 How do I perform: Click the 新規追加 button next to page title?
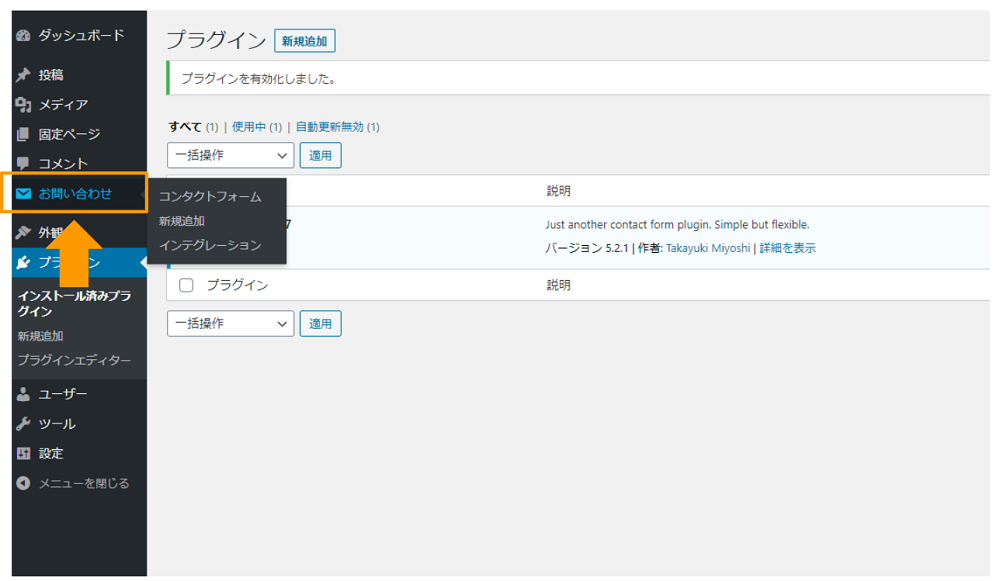pos(304,41)
